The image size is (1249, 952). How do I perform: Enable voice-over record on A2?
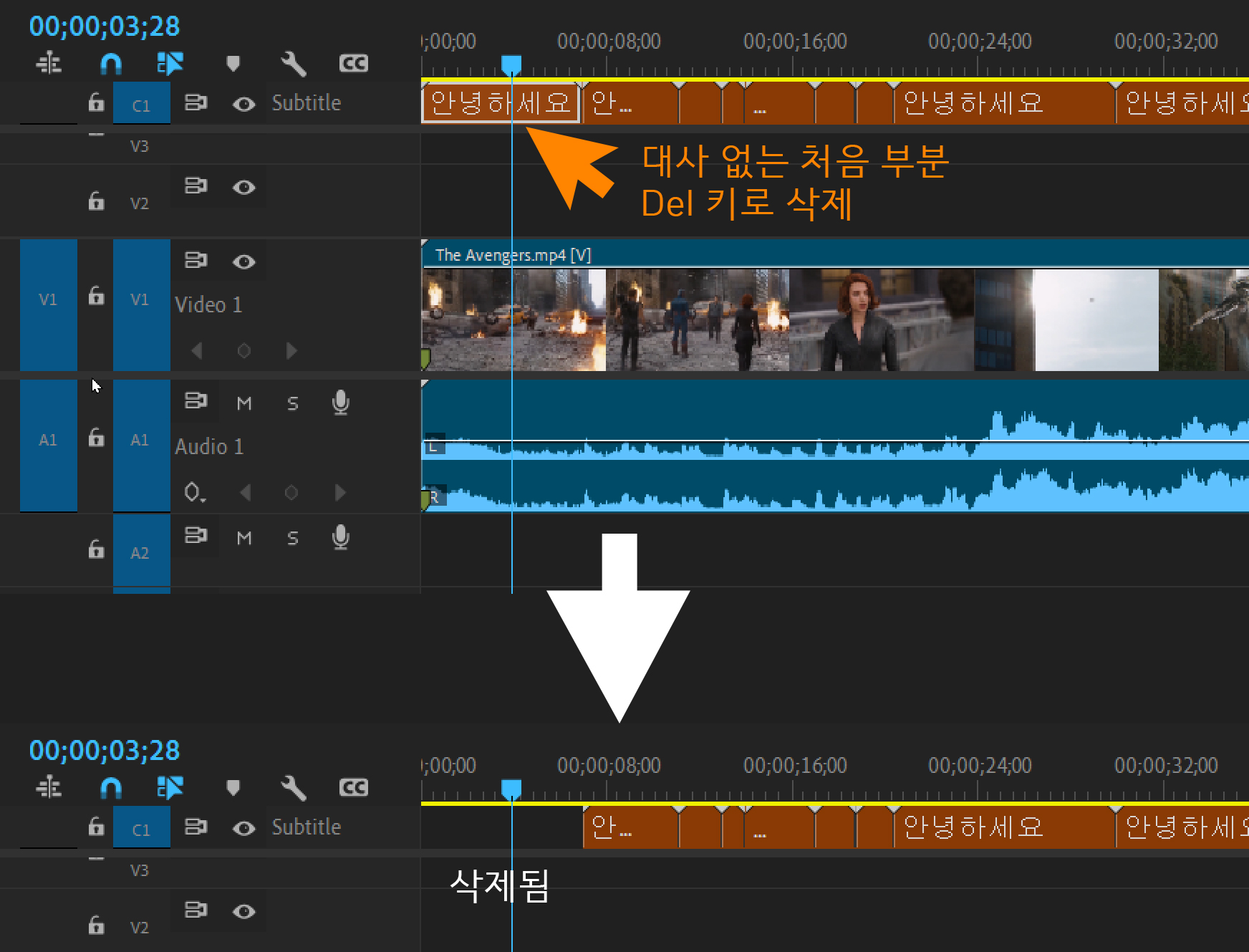click(341, 537)
